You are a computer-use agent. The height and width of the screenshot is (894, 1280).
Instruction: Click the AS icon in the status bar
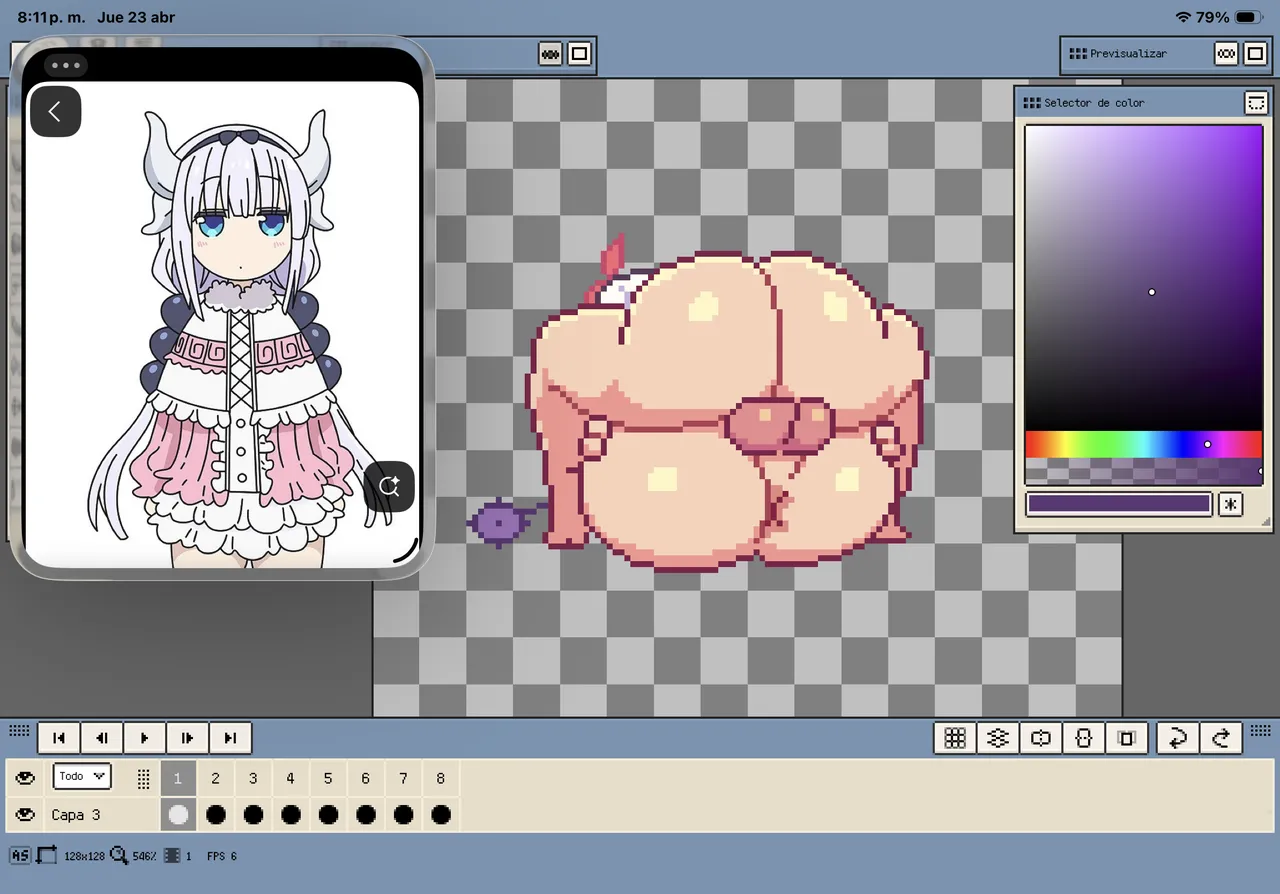coord(20,856)
